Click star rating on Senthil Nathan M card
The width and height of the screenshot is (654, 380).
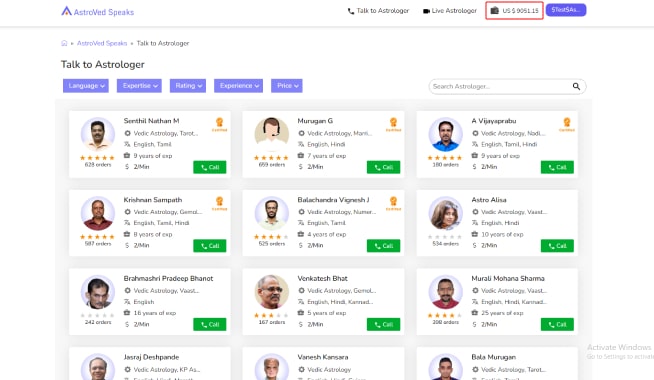pos(97,158)
